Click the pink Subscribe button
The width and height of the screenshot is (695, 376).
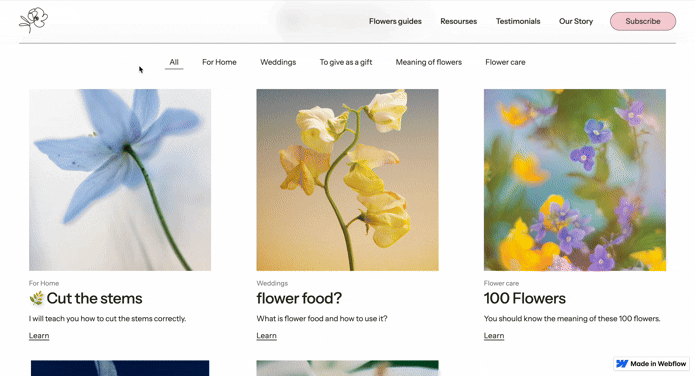[643, 21]
